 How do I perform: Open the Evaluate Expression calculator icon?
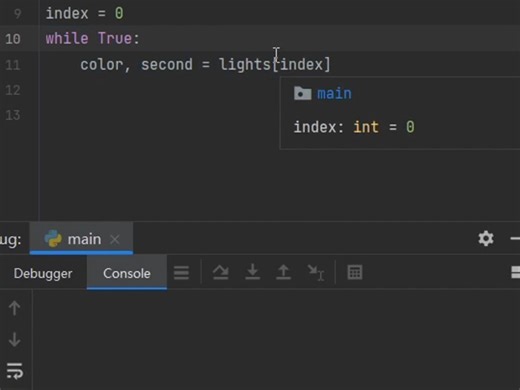(x=355, y=272)
